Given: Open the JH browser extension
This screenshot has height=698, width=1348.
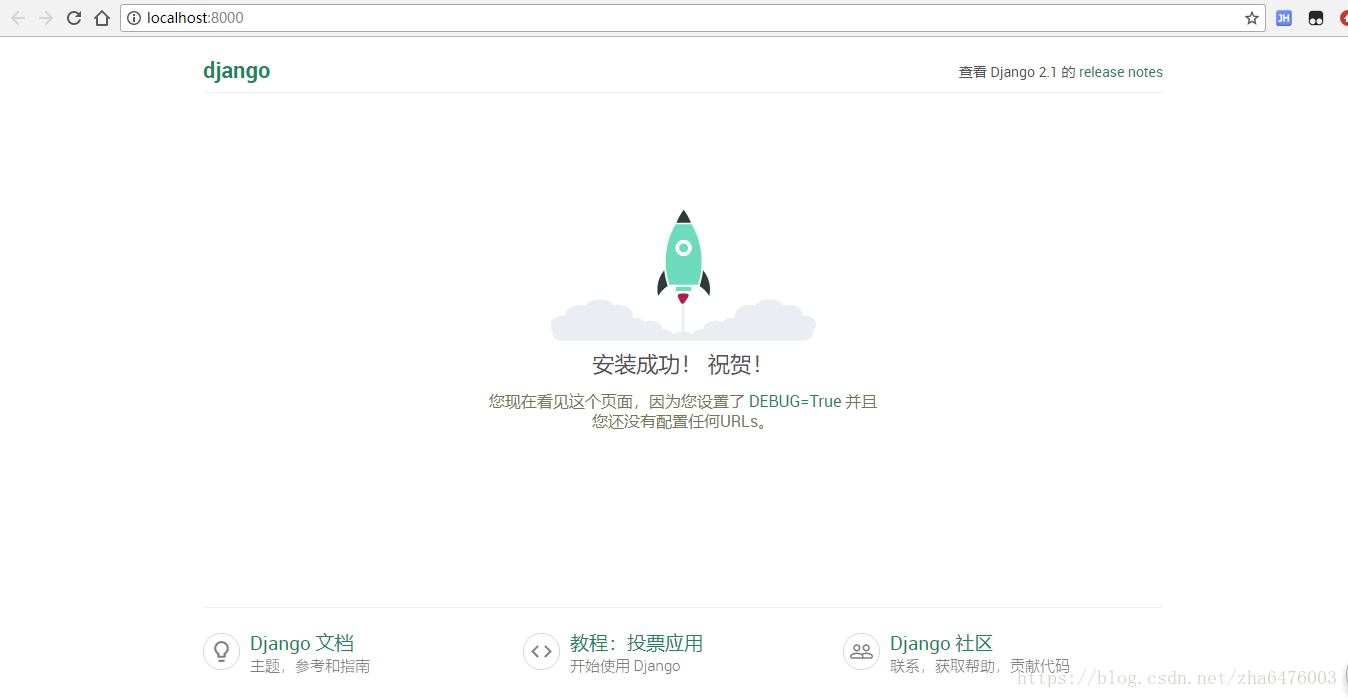Looking at the screenshot, I should coord(1284,18).
